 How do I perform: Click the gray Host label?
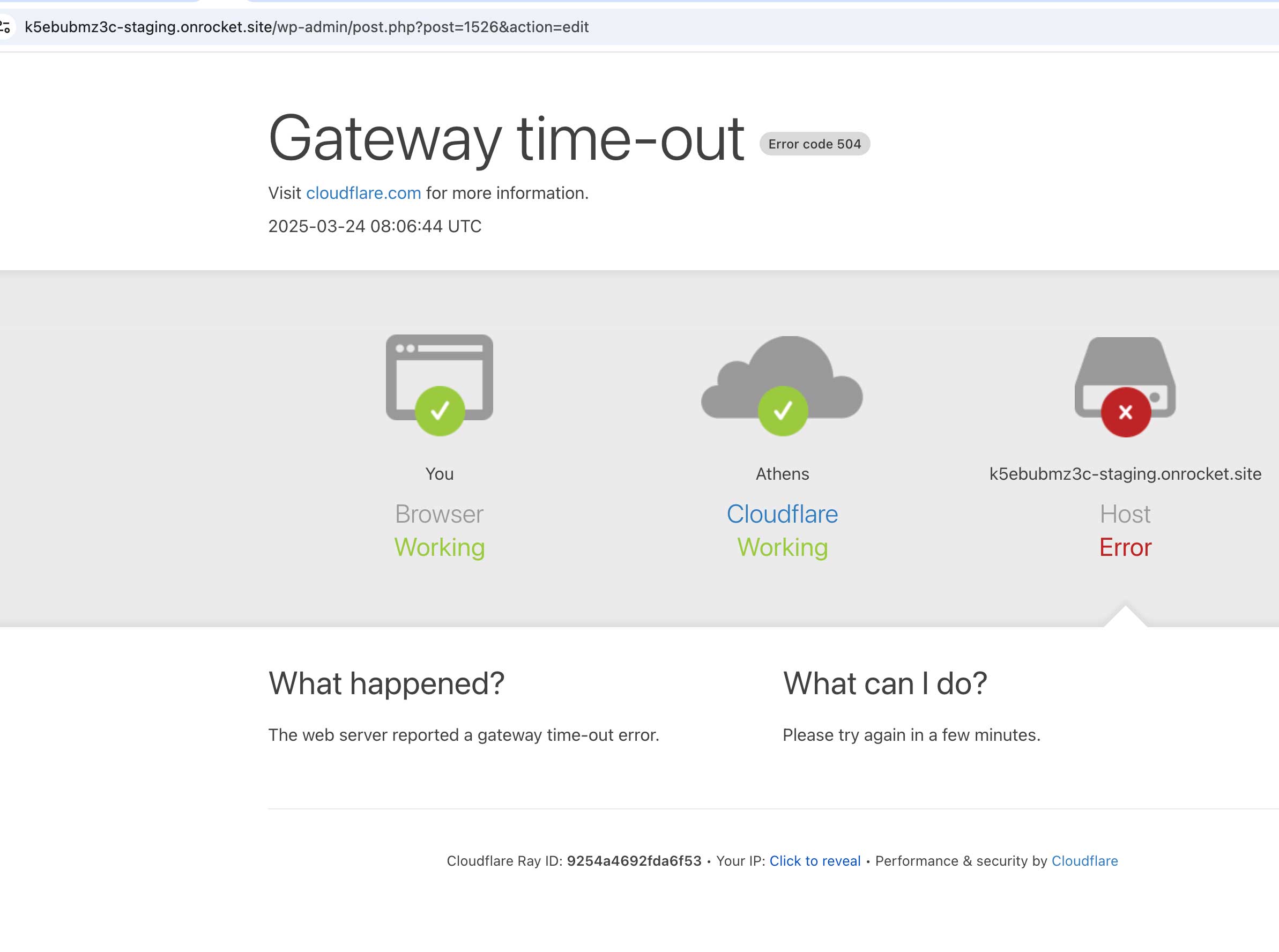tap(1125, 514)
